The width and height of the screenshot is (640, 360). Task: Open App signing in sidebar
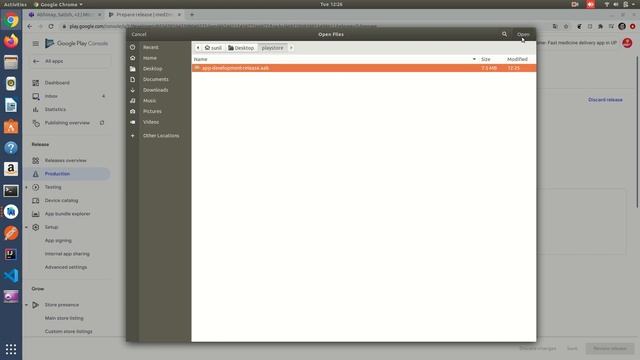pos(58,240)
